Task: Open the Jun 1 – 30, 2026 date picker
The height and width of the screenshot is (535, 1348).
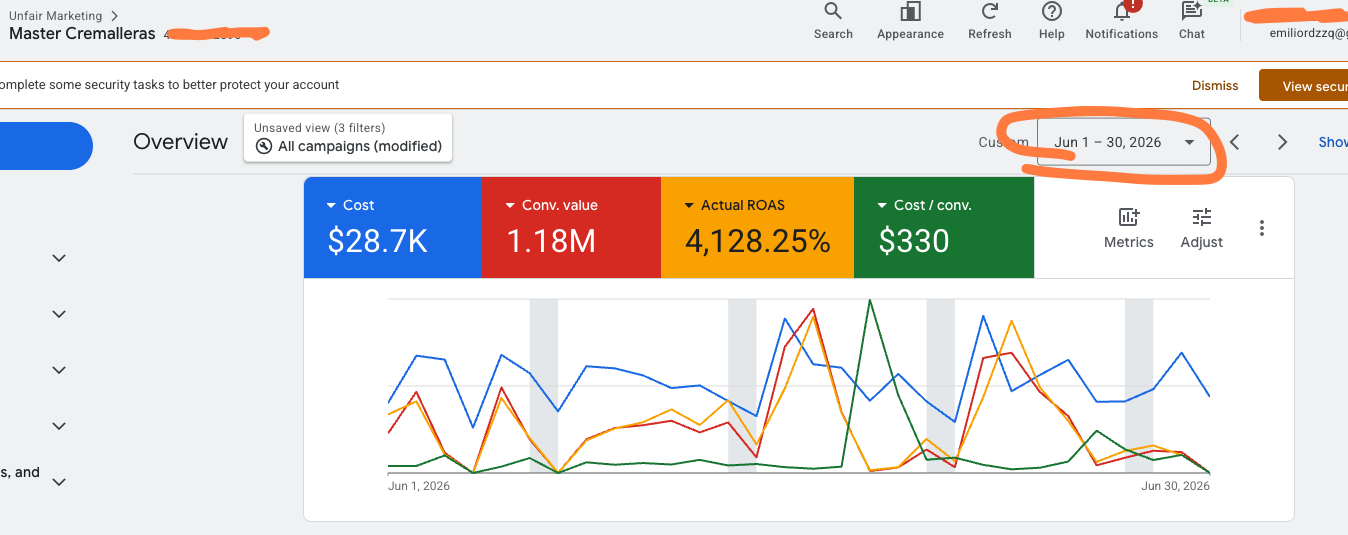Action: pyautogui.click(x=1124, y=142)
